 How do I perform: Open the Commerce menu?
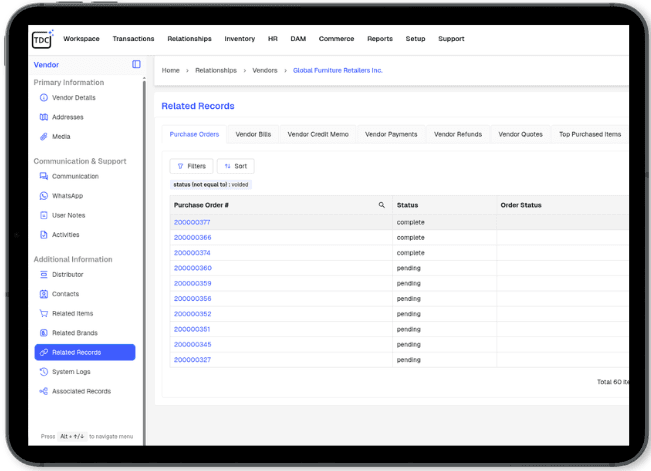tap(336, 39)
